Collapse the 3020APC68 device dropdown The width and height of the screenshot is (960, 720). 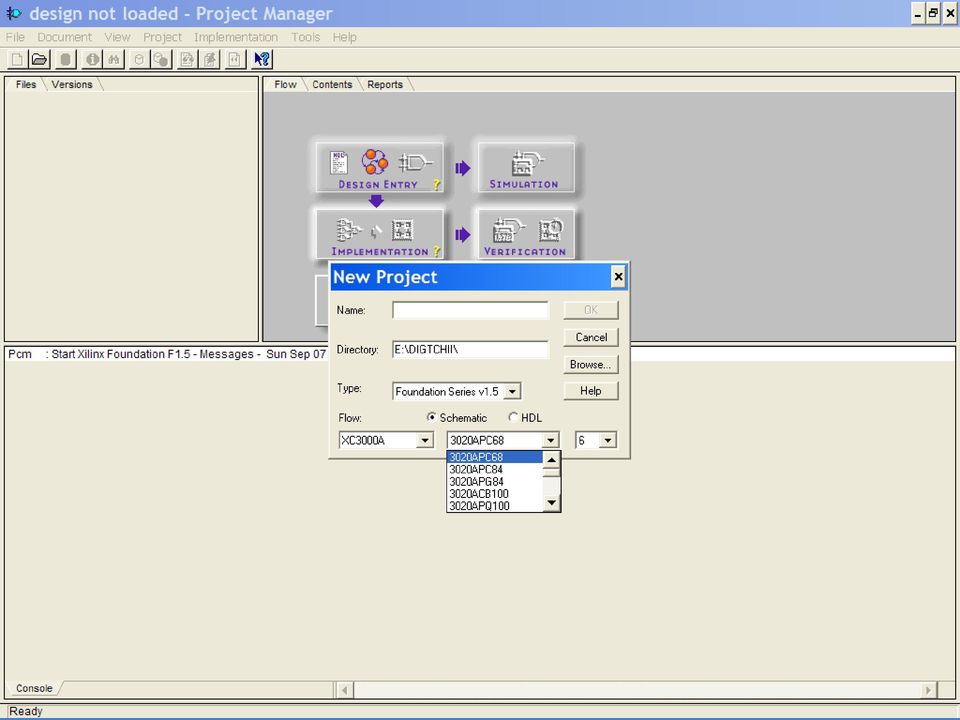click(550, 440)
